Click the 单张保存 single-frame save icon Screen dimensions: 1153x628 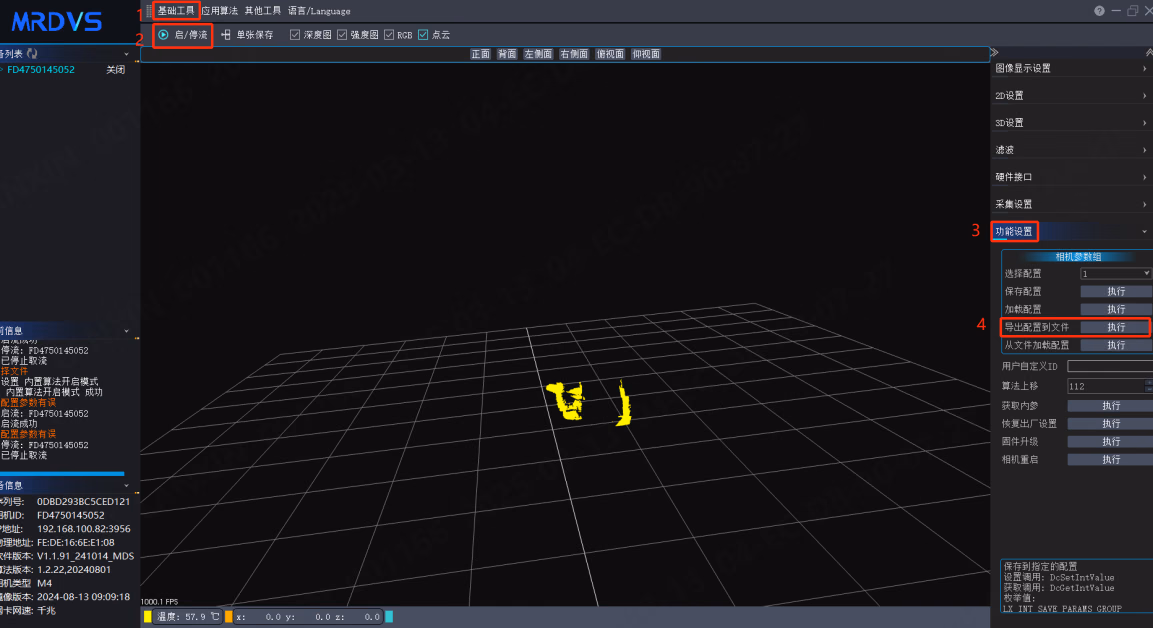226,35
